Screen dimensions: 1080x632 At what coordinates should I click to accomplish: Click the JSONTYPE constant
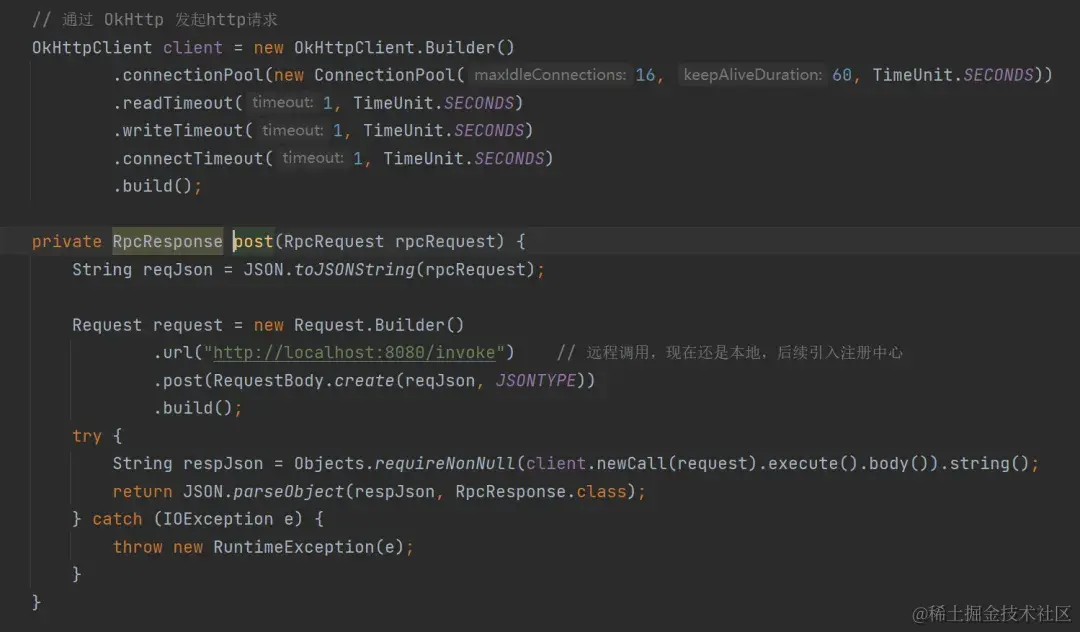click(x=535, y=380)
